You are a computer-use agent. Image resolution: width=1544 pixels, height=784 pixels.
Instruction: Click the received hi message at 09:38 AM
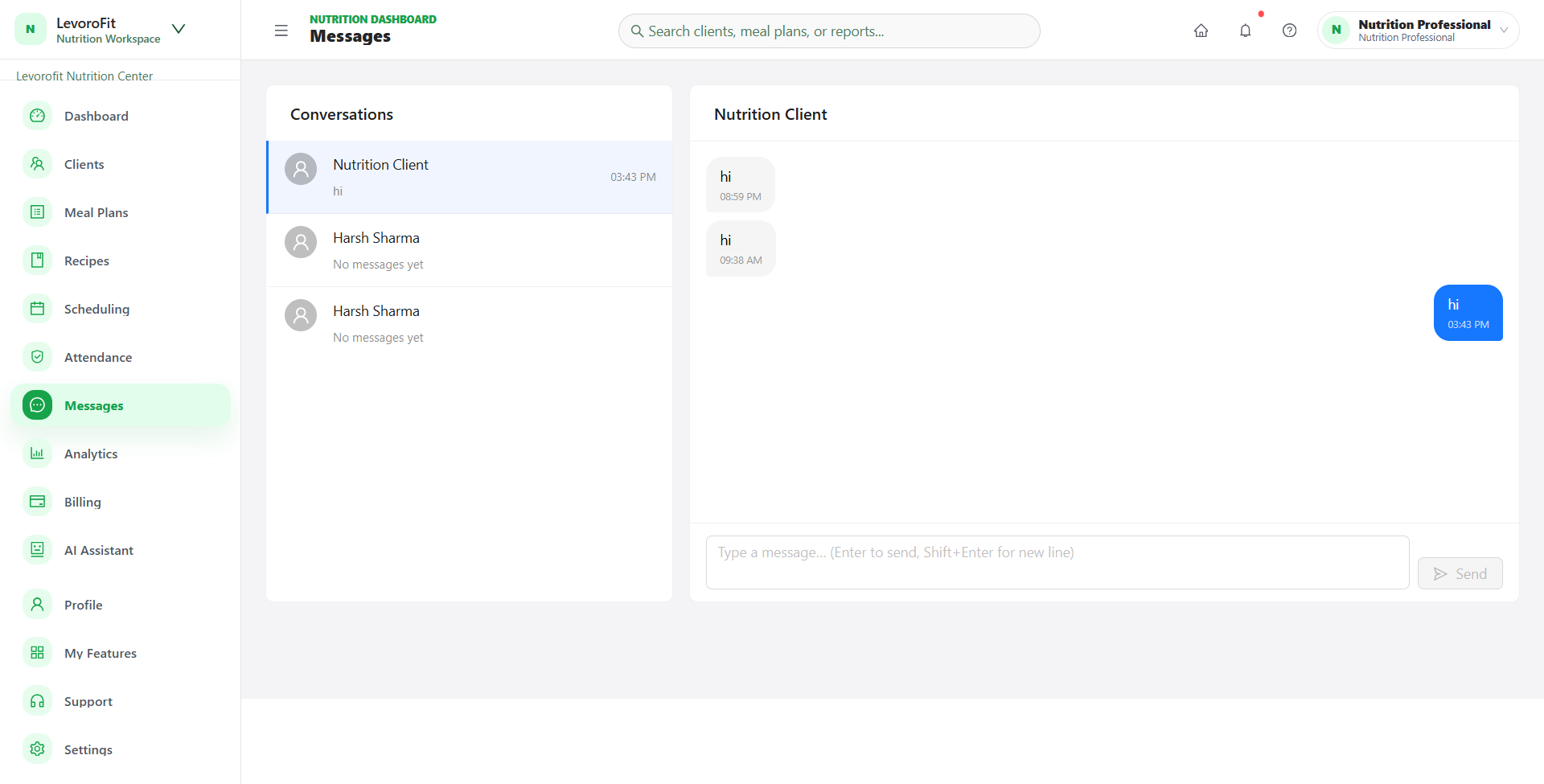[x=741, y=248]
